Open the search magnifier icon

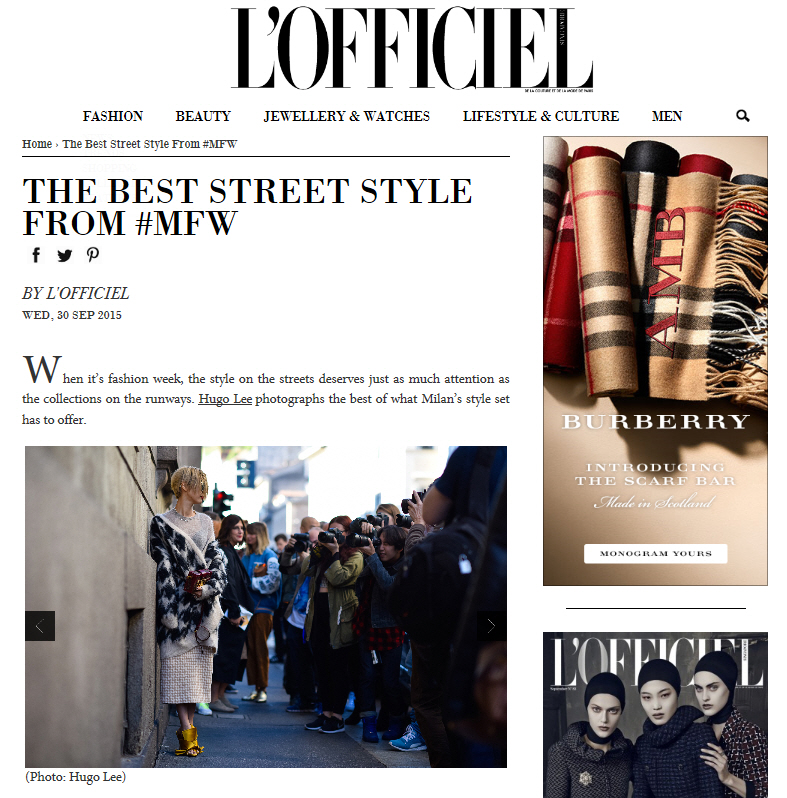(743, 116)
